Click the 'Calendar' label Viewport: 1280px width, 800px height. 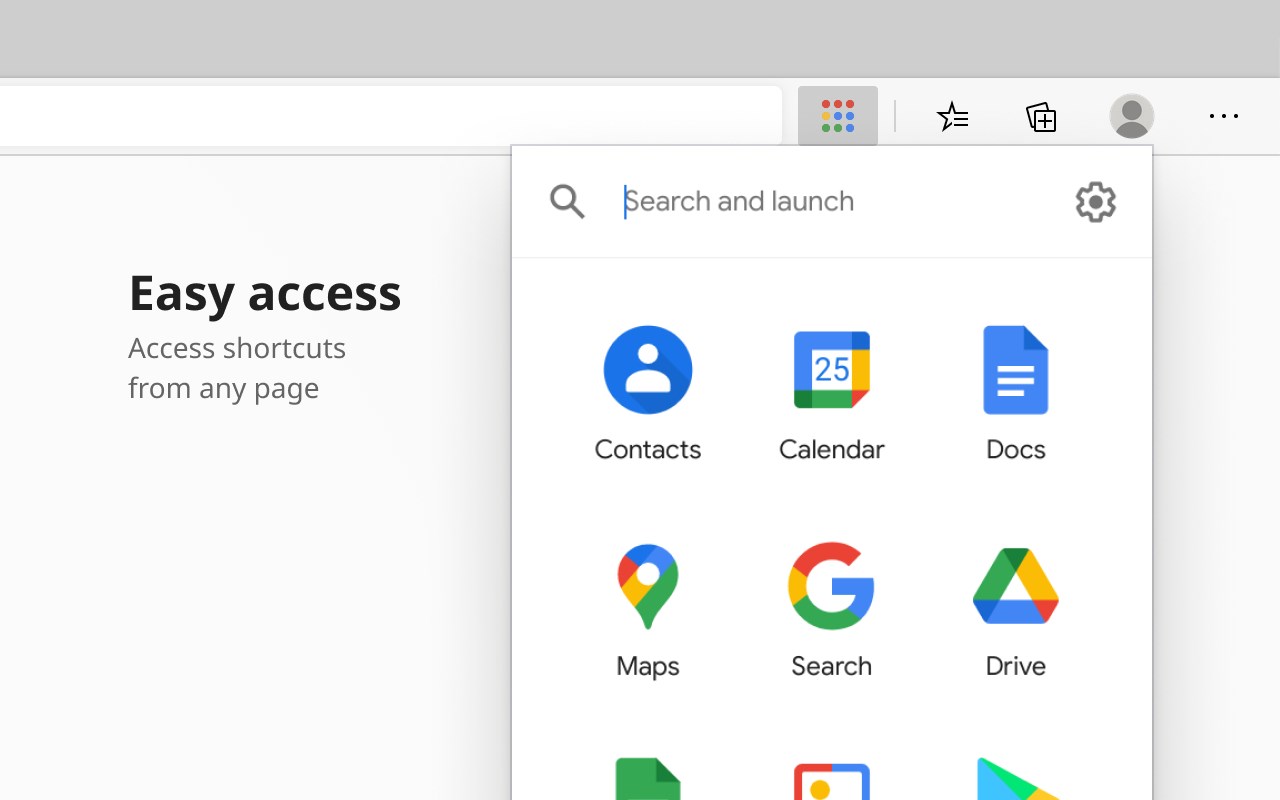832,450
